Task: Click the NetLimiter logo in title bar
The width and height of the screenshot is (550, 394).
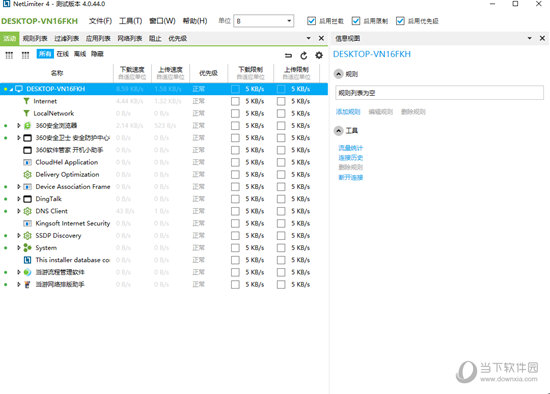Action: pyautogui.click(x=6, y=4)
